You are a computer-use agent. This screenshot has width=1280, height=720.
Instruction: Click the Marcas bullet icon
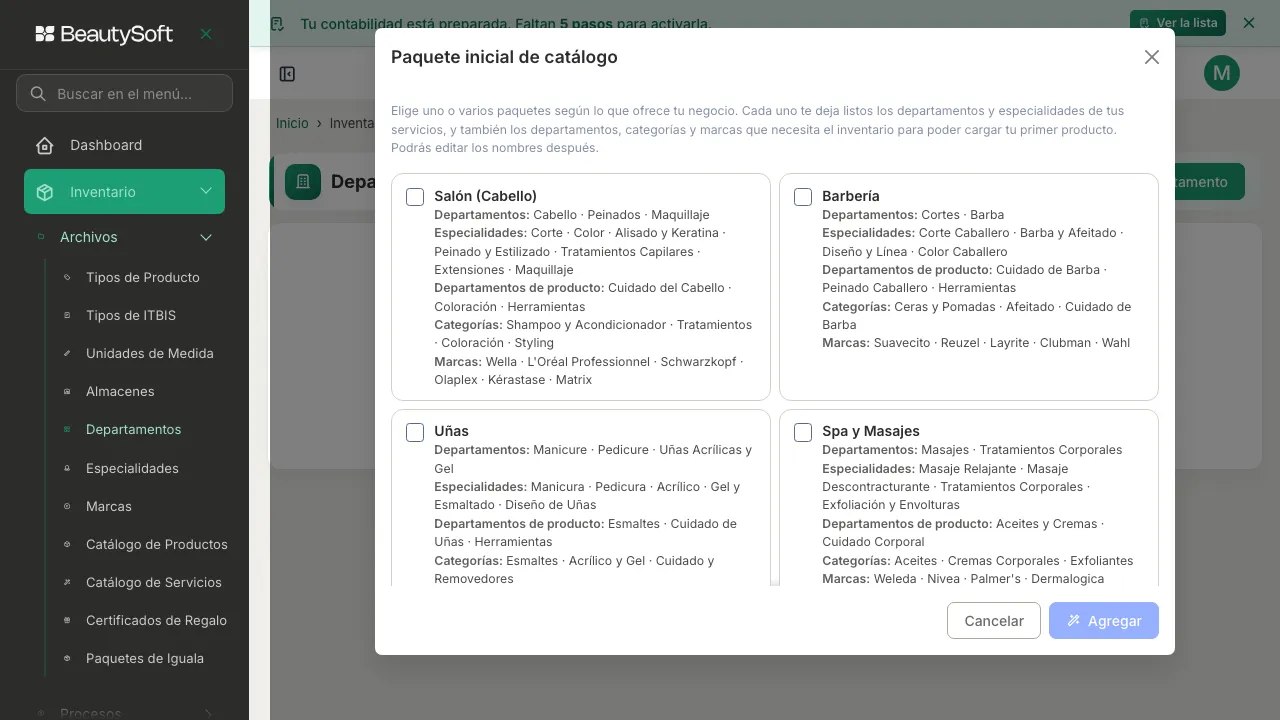click(67, 506)
